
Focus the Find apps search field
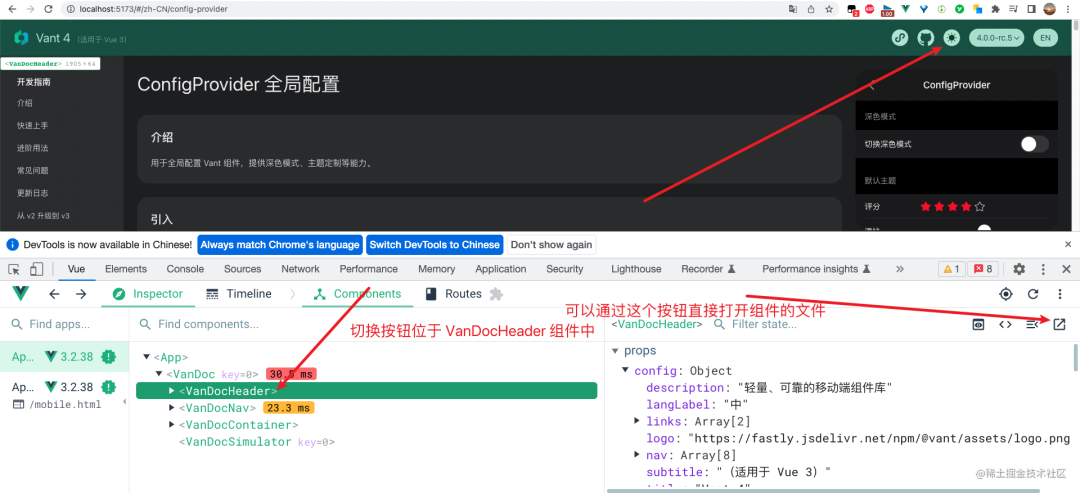[65, 324]
